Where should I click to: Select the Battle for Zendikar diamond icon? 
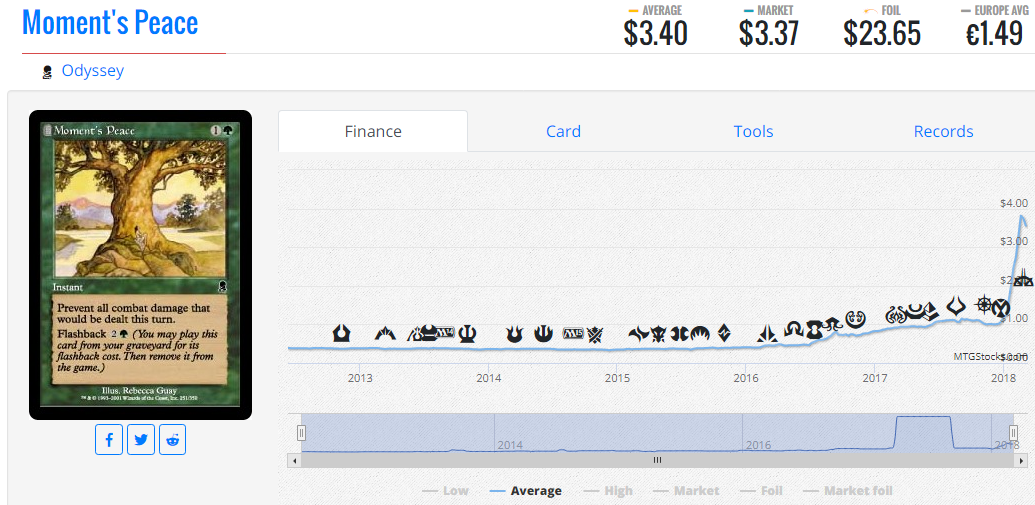coord(724,333)
